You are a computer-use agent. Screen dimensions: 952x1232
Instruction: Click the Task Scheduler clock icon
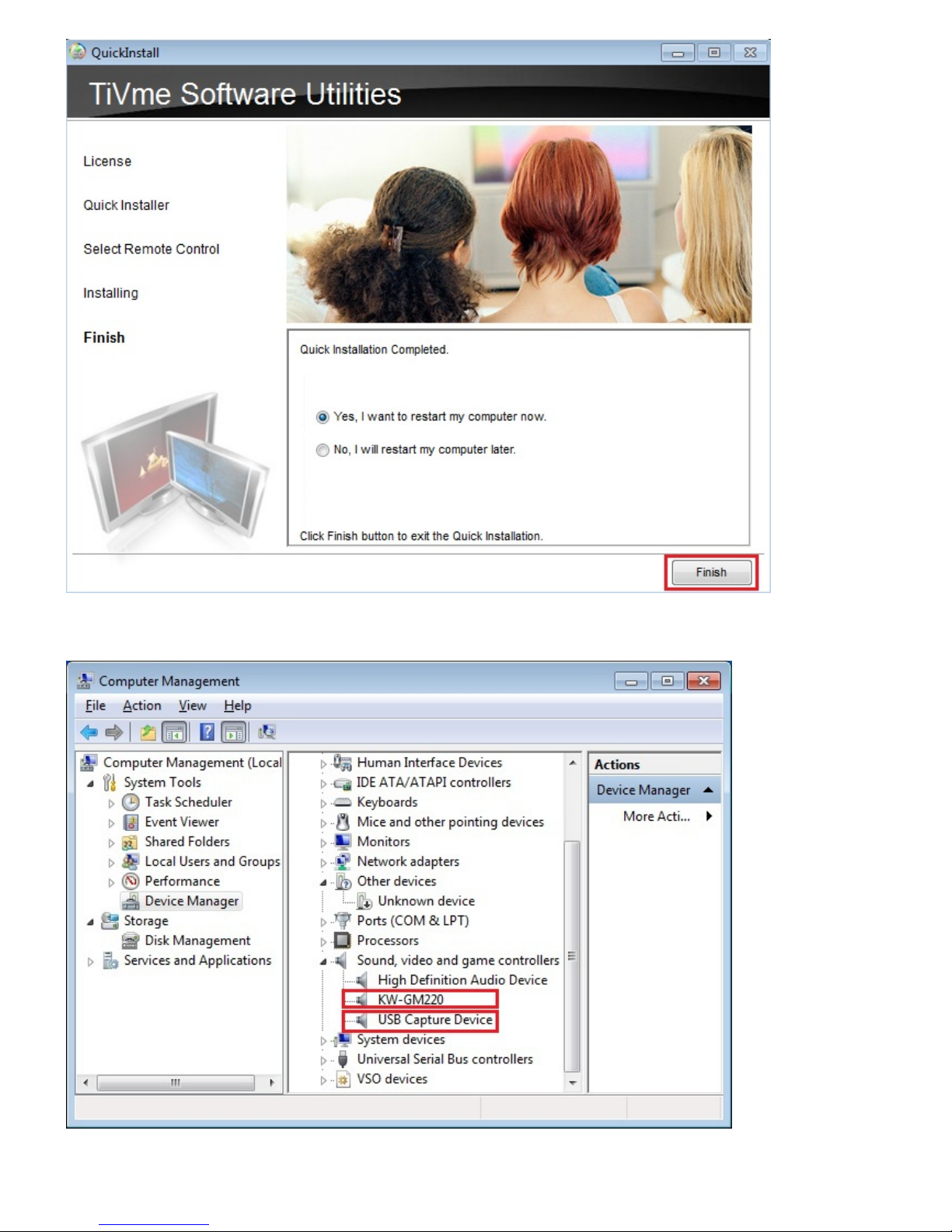point(131,802)
